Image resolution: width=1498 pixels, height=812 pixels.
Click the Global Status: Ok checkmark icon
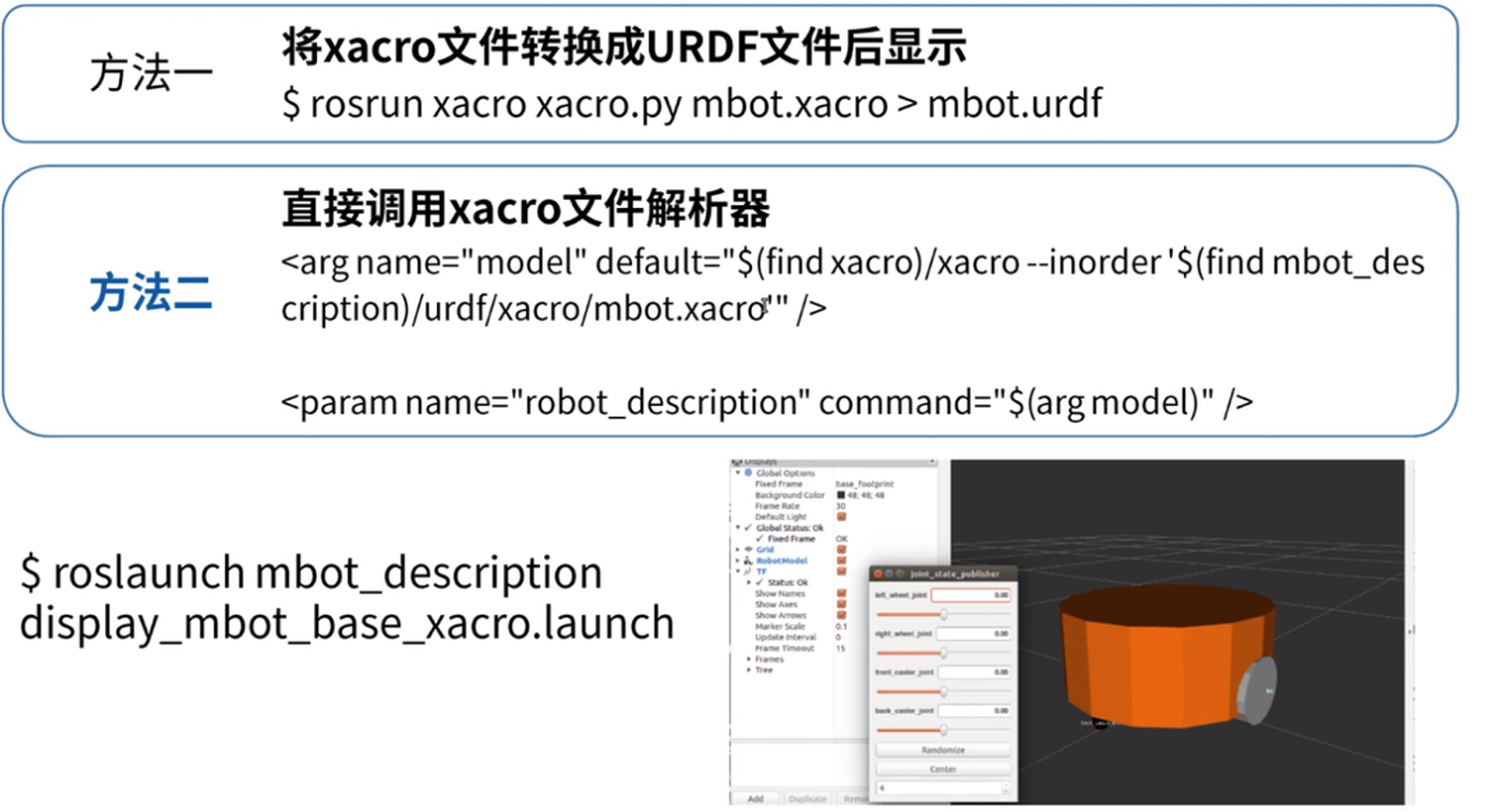pos(746,527)
